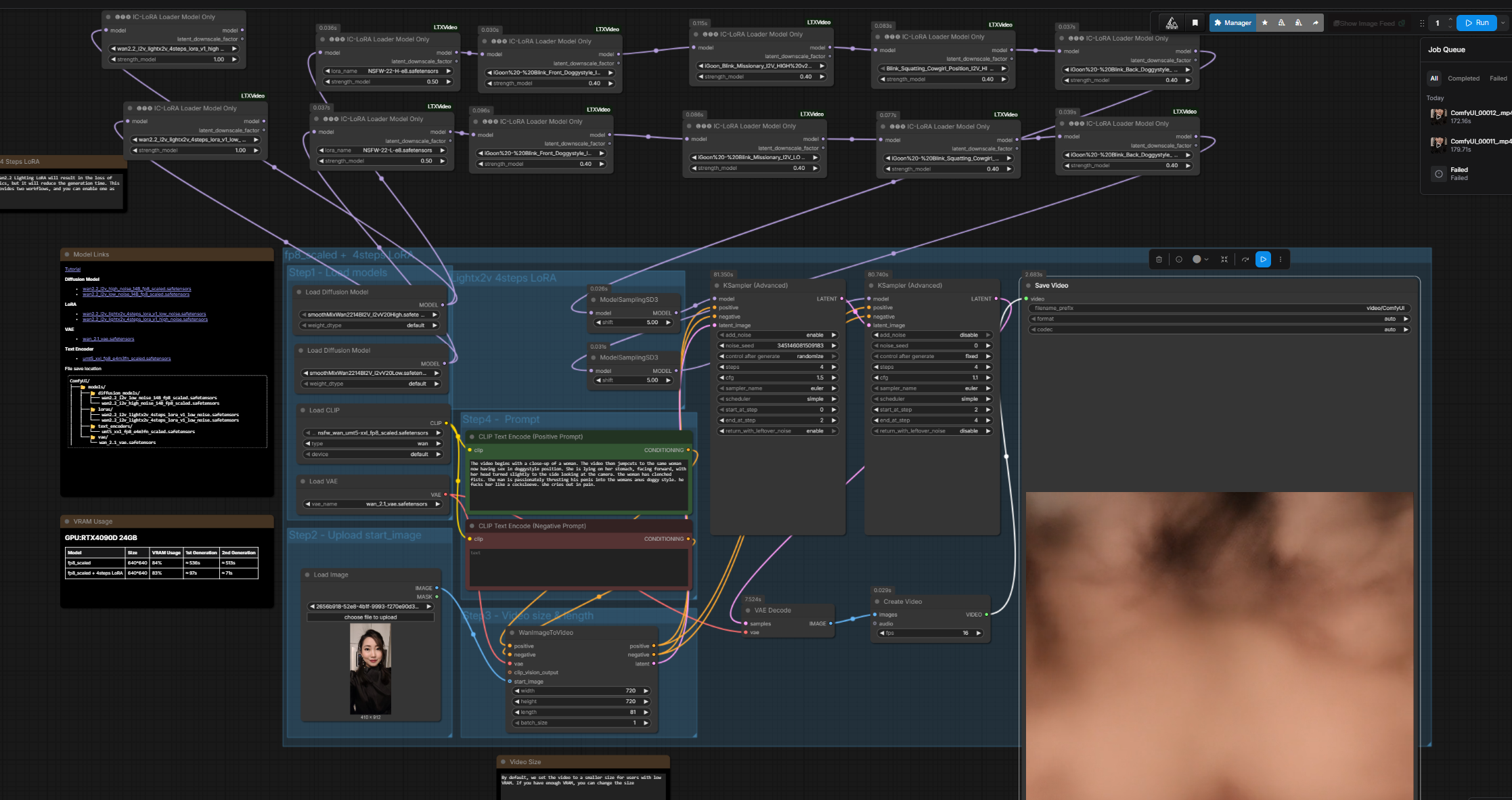
Task: Click choose file to upload button
Action: click(370, 617)
